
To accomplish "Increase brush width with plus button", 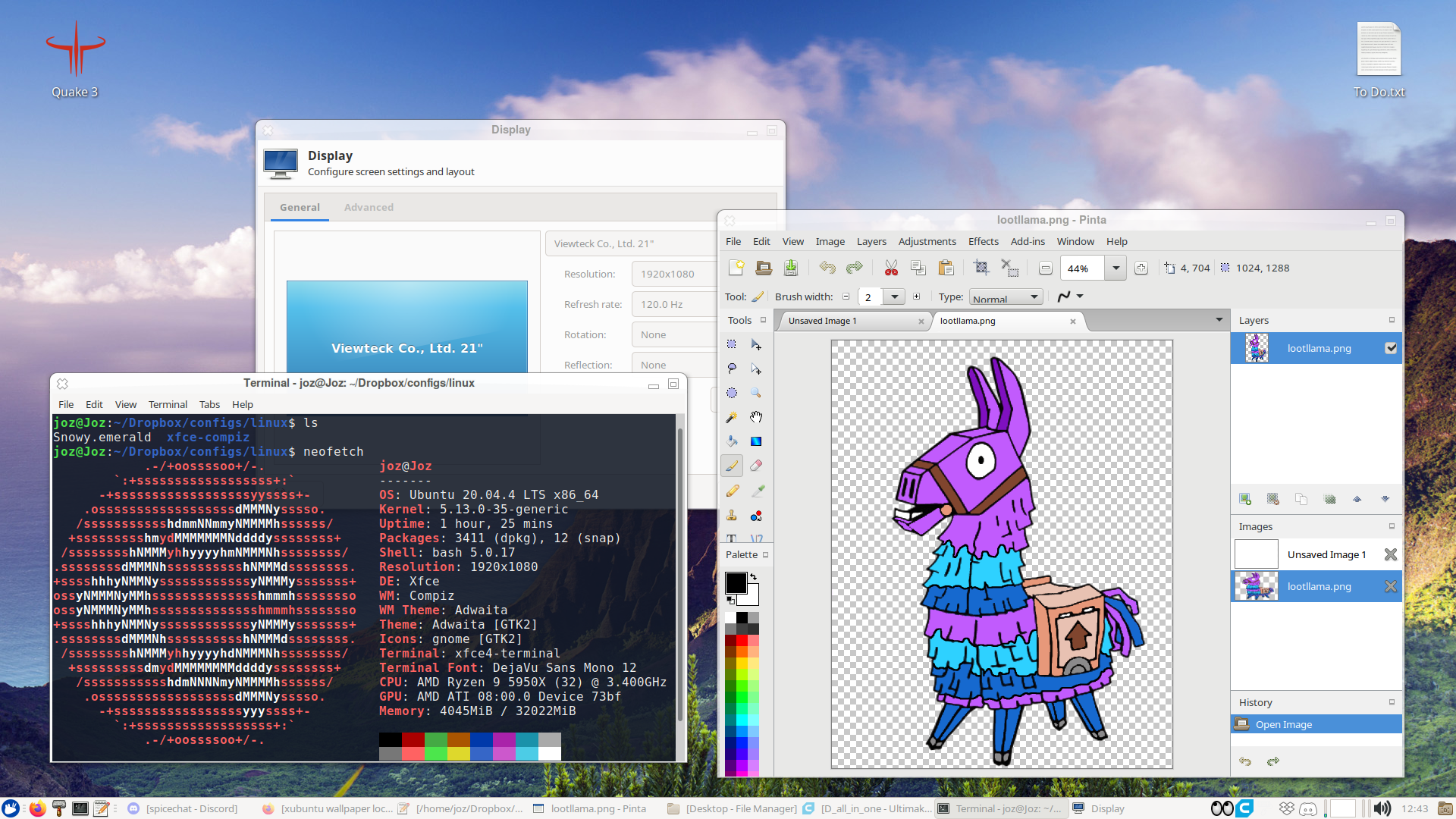I will (x=916, y=297).
